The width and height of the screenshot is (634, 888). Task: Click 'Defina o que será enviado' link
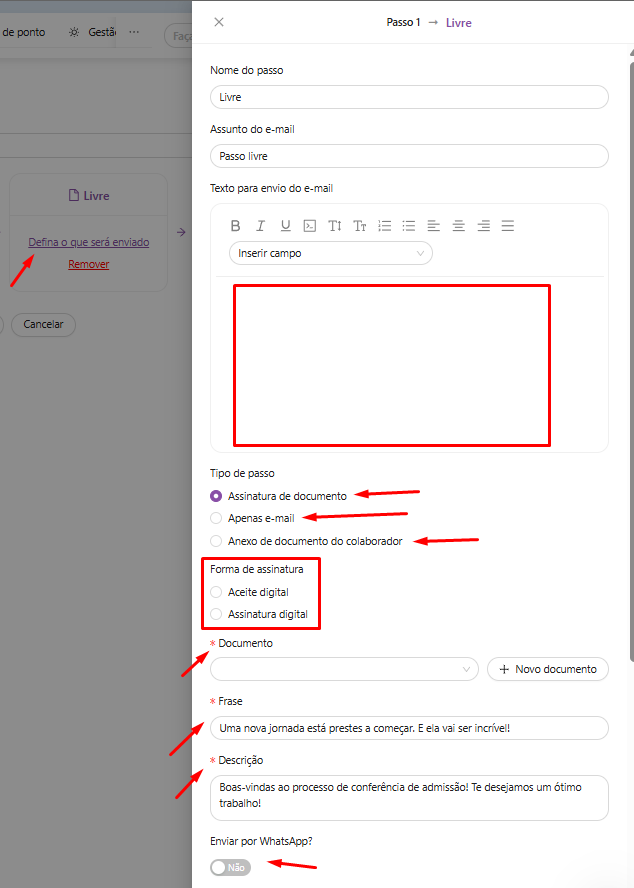(x=89, y=242)
